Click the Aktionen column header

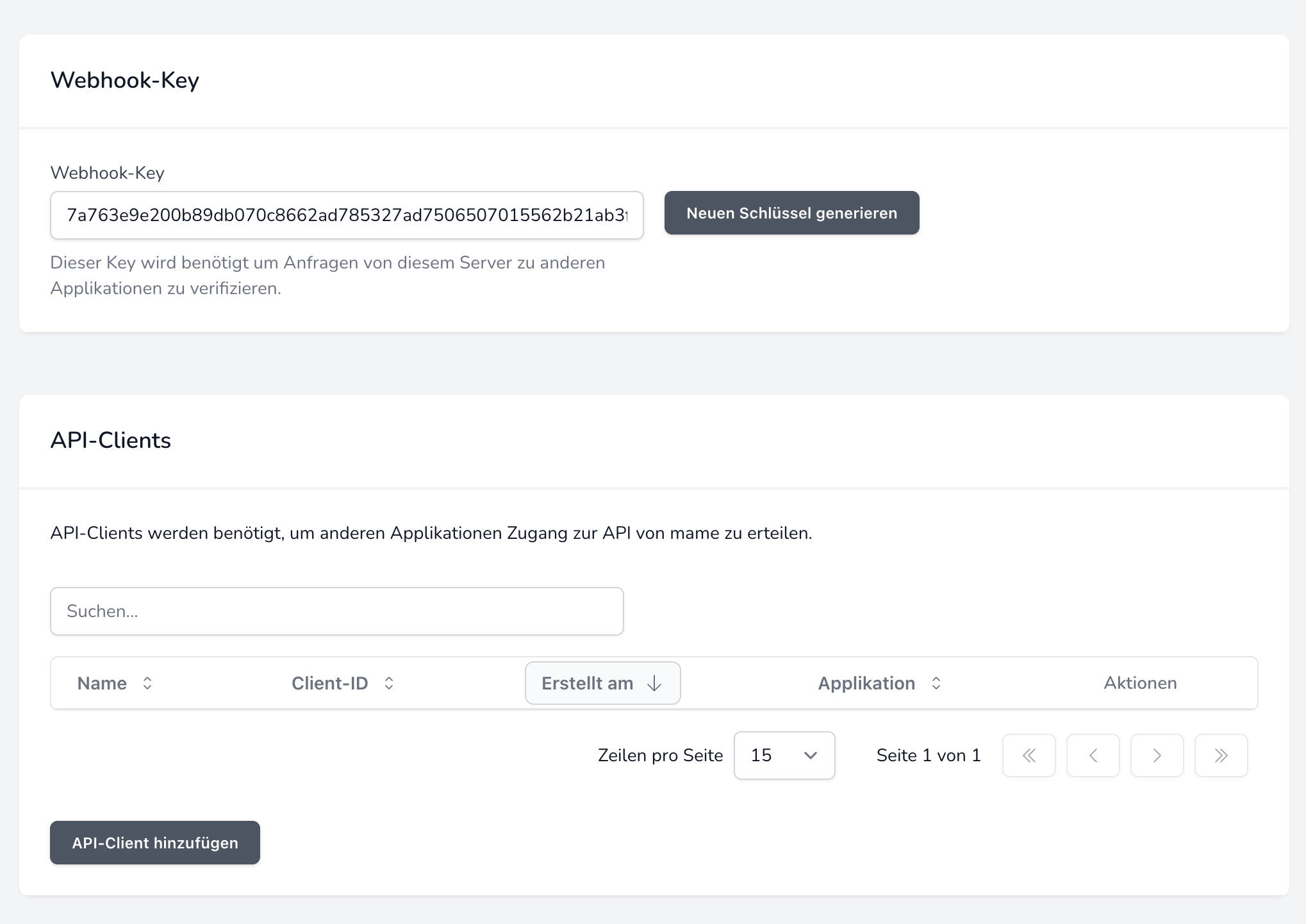coord(1140,683)
